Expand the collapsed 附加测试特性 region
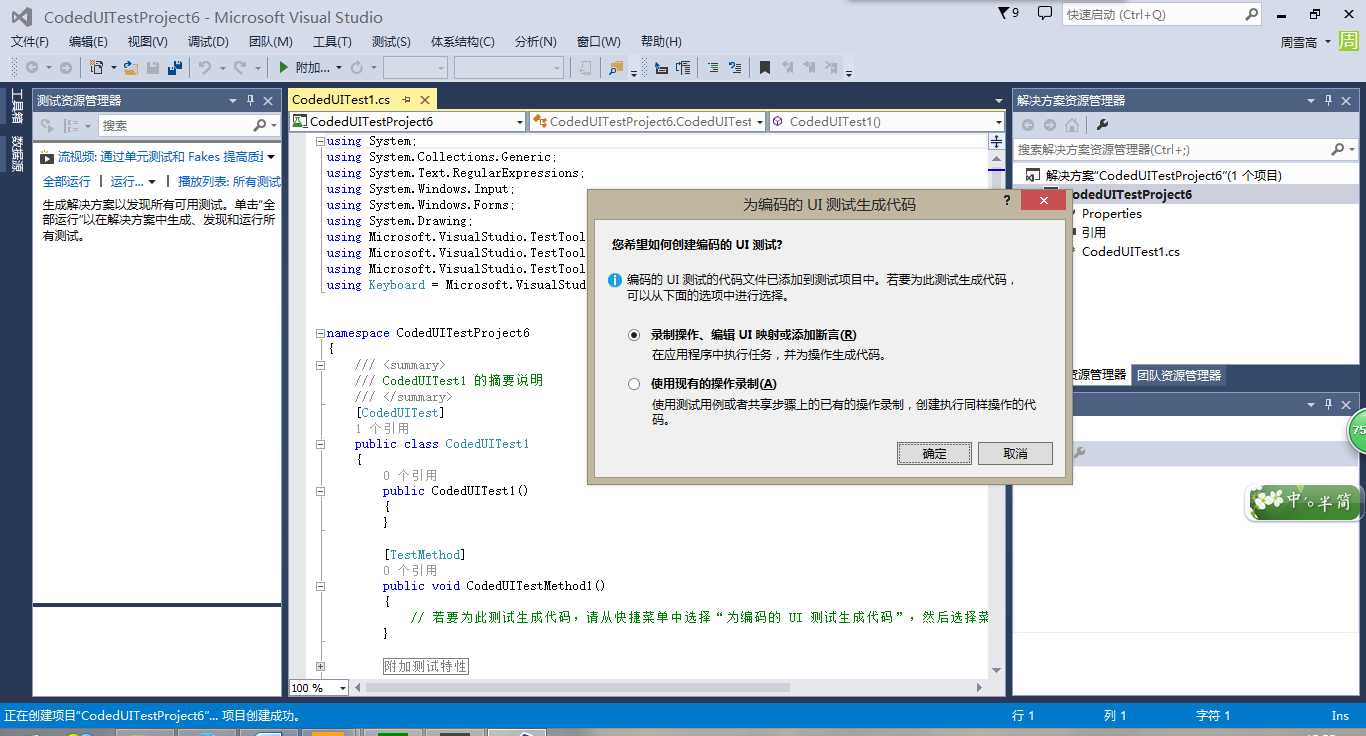The height and width of the screenshot is (736, 1366). tap(321, 666)
